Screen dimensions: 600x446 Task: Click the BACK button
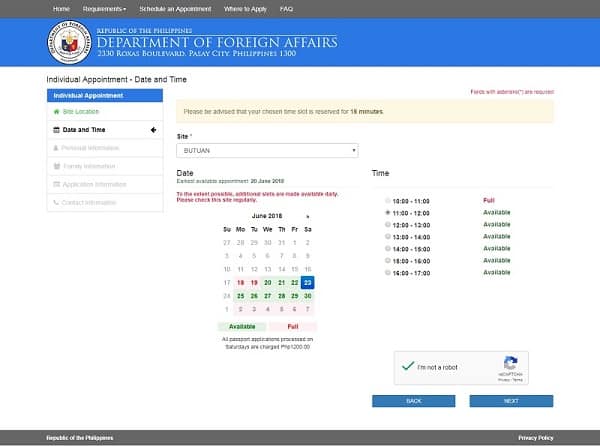pos(414,401)
